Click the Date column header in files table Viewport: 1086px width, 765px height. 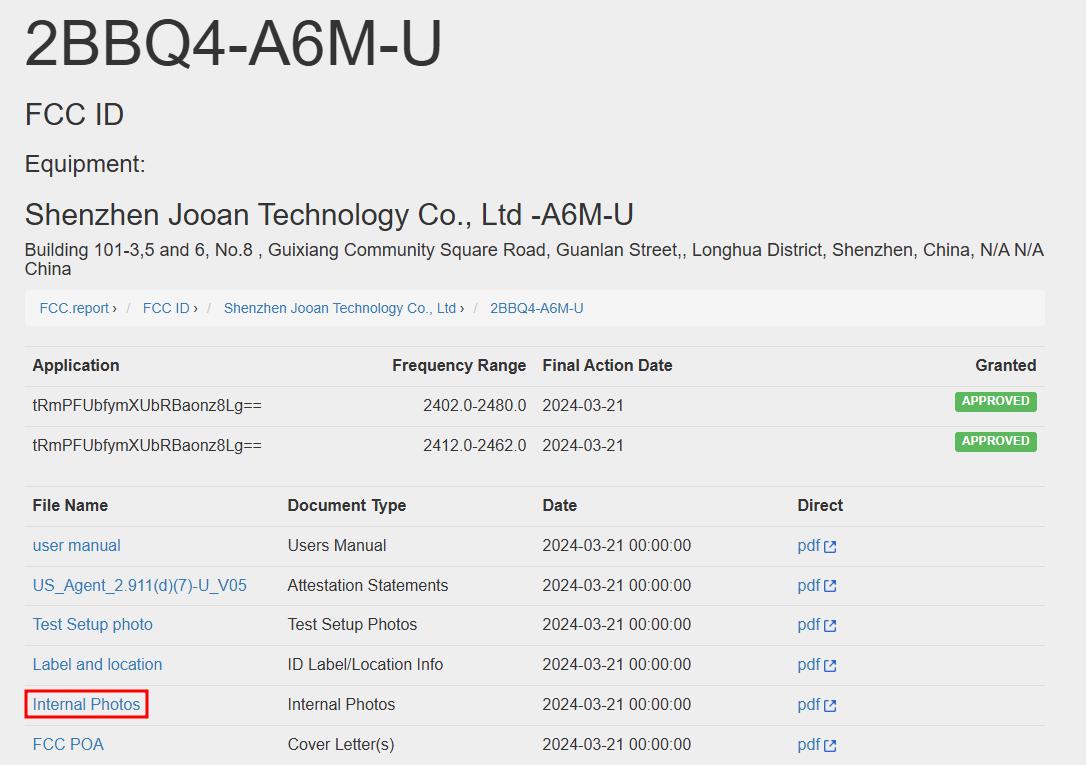click(x=560, y=505)
